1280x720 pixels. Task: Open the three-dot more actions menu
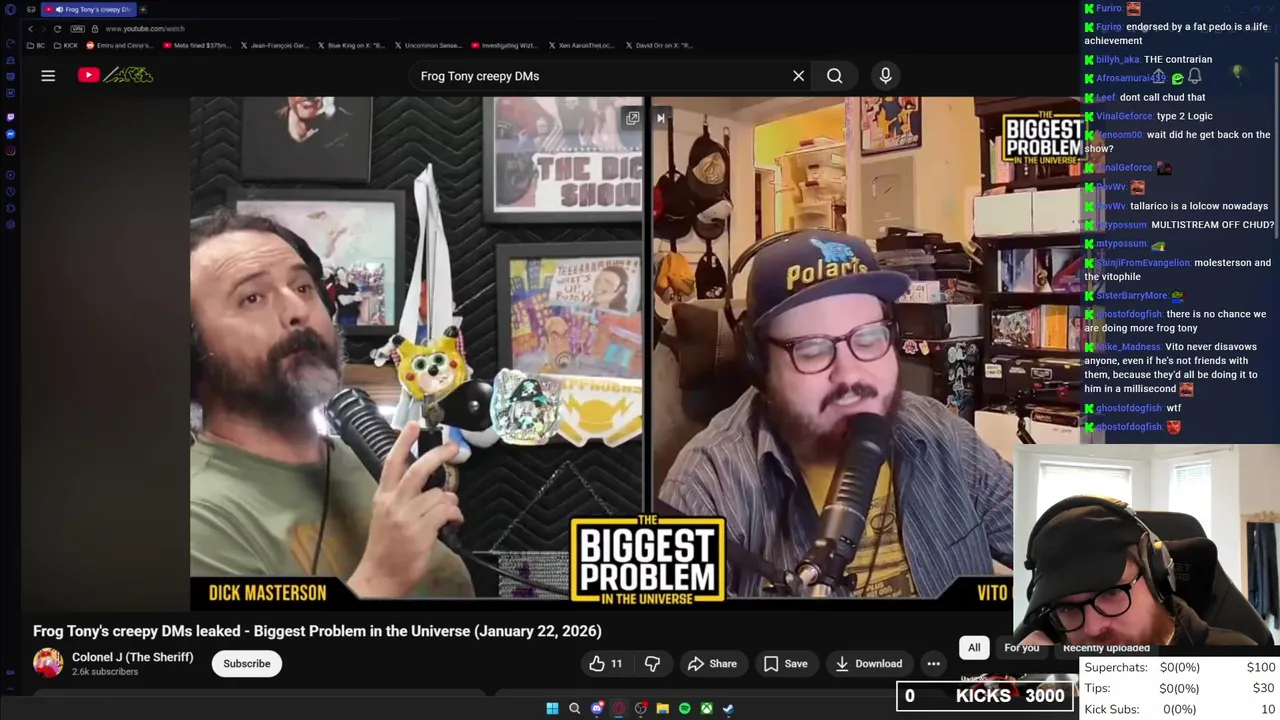point(933,664)
